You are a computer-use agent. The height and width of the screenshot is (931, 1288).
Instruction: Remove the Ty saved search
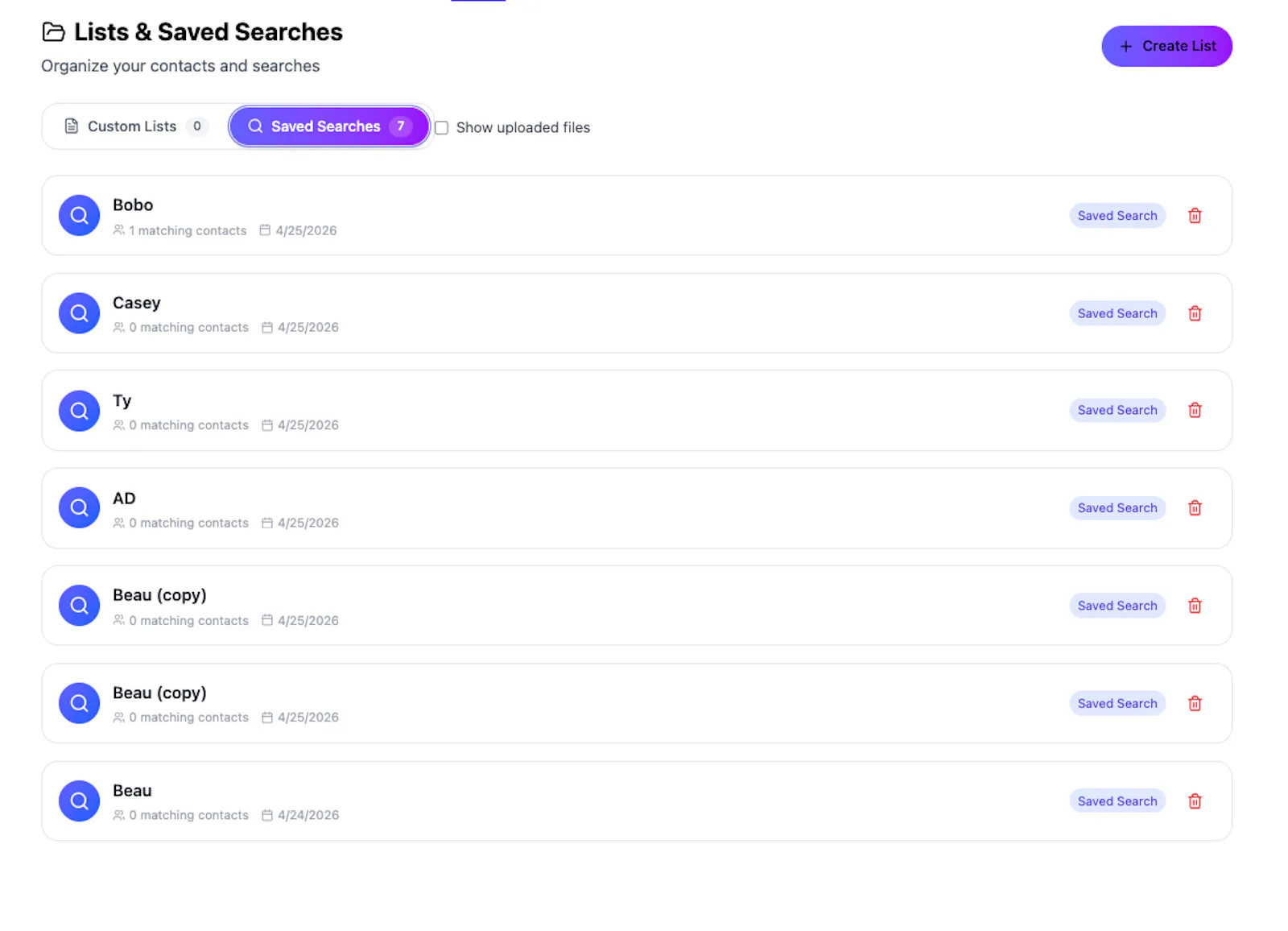(1195, 411)
